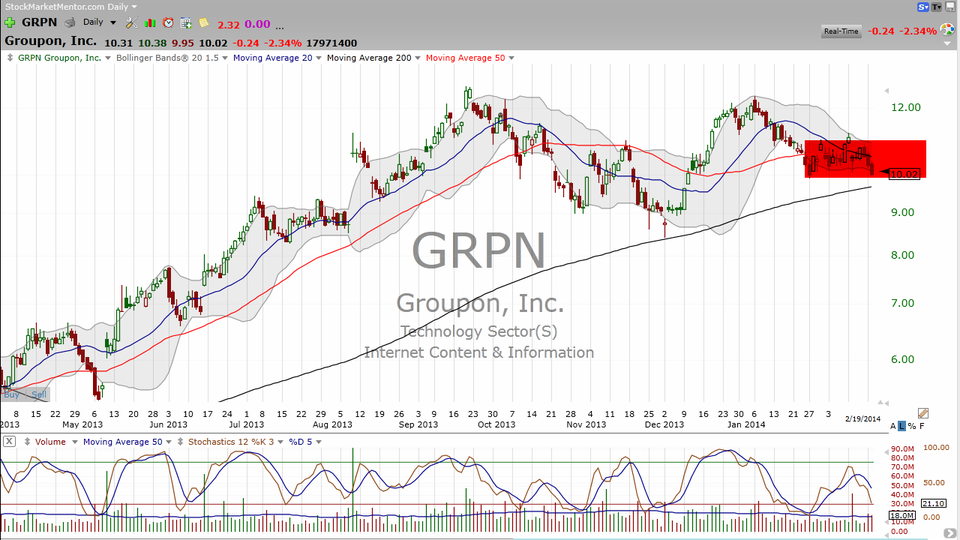Click the 18.0M volume value label
The image size is (960, 540).
click(902, 516)
